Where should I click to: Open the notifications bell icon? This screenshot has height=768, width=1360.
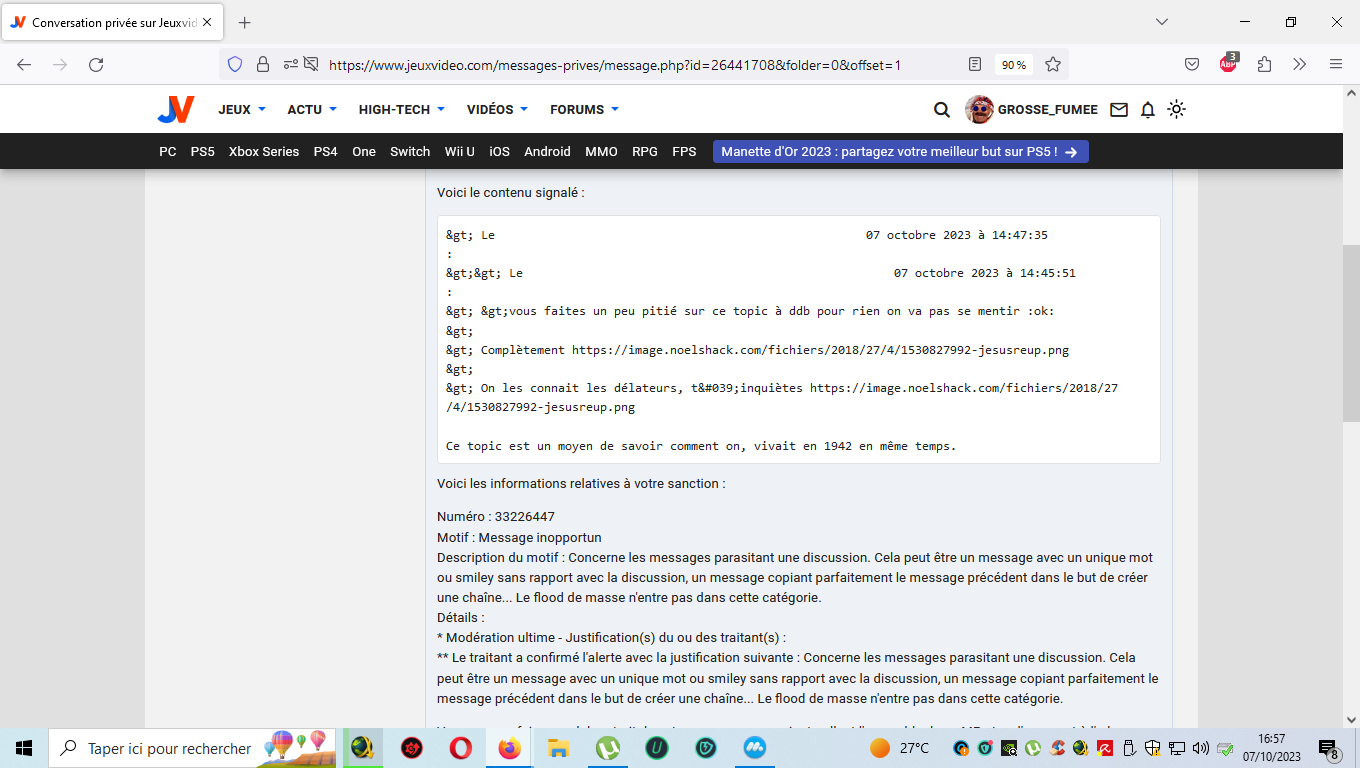[1148, 110]
